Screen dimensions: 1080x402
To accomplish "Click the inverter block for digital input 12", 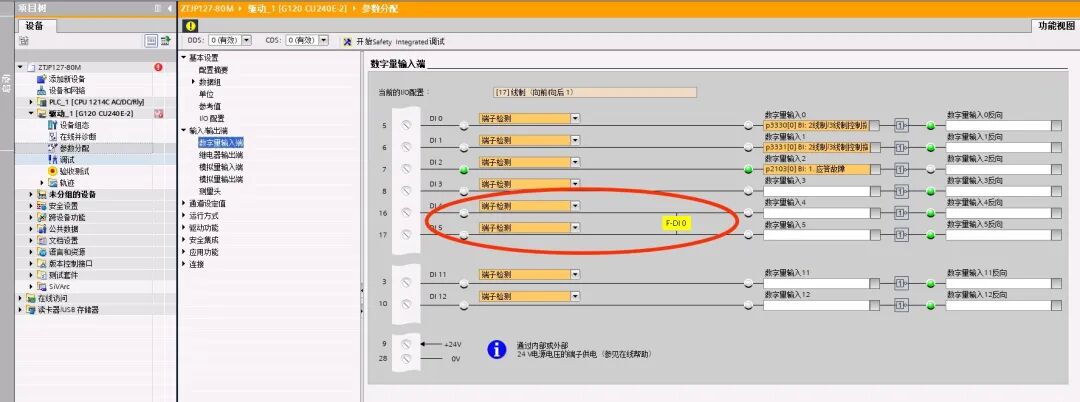I will point(901,305).
